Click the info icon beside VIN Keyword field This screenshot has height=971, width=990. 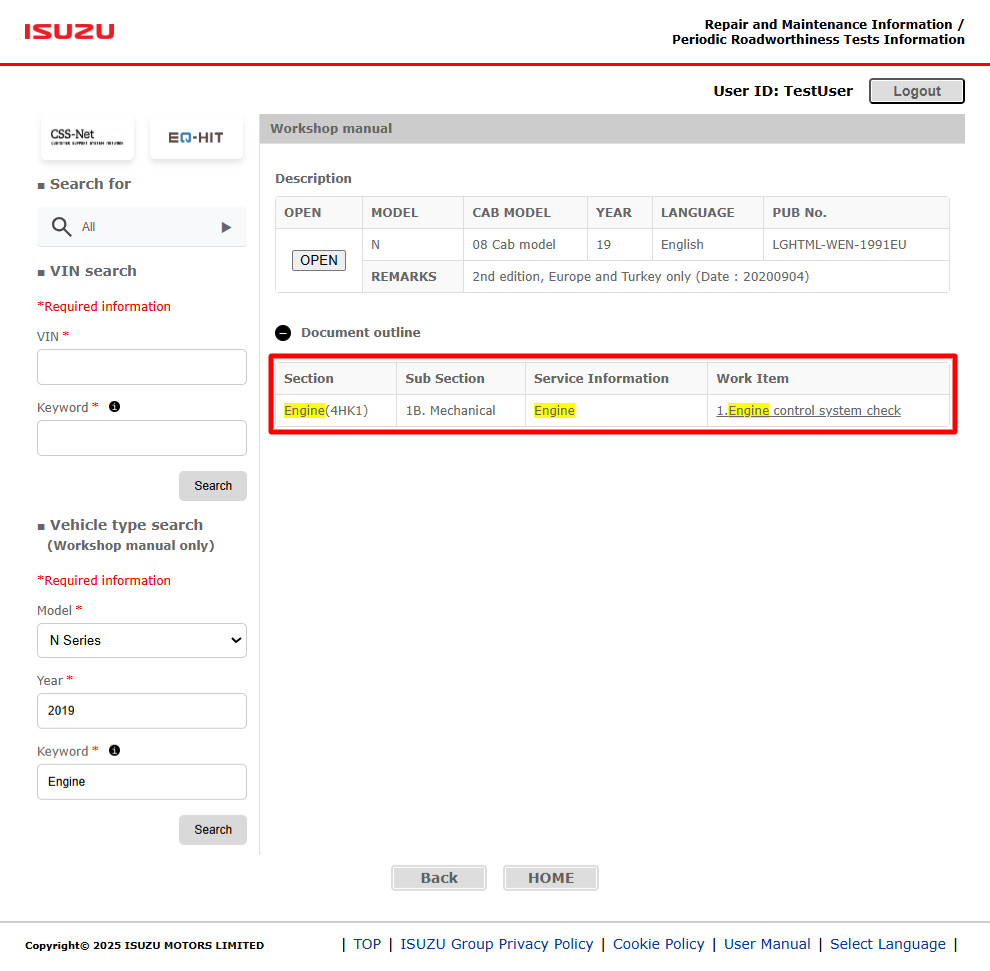114,407
